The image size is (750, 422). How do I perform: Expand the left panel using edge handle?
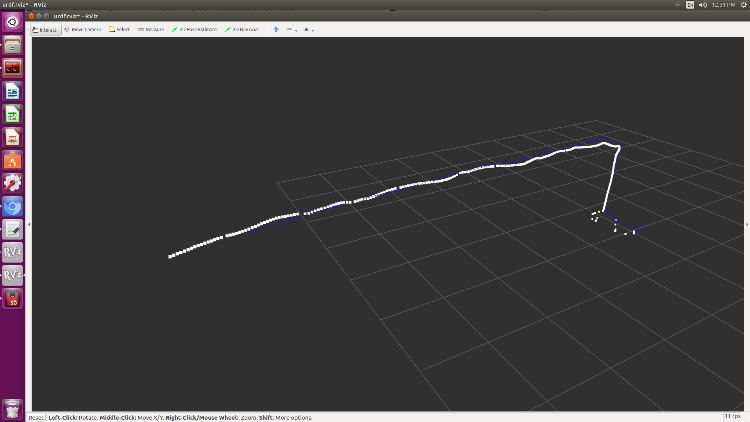point(29,225)
